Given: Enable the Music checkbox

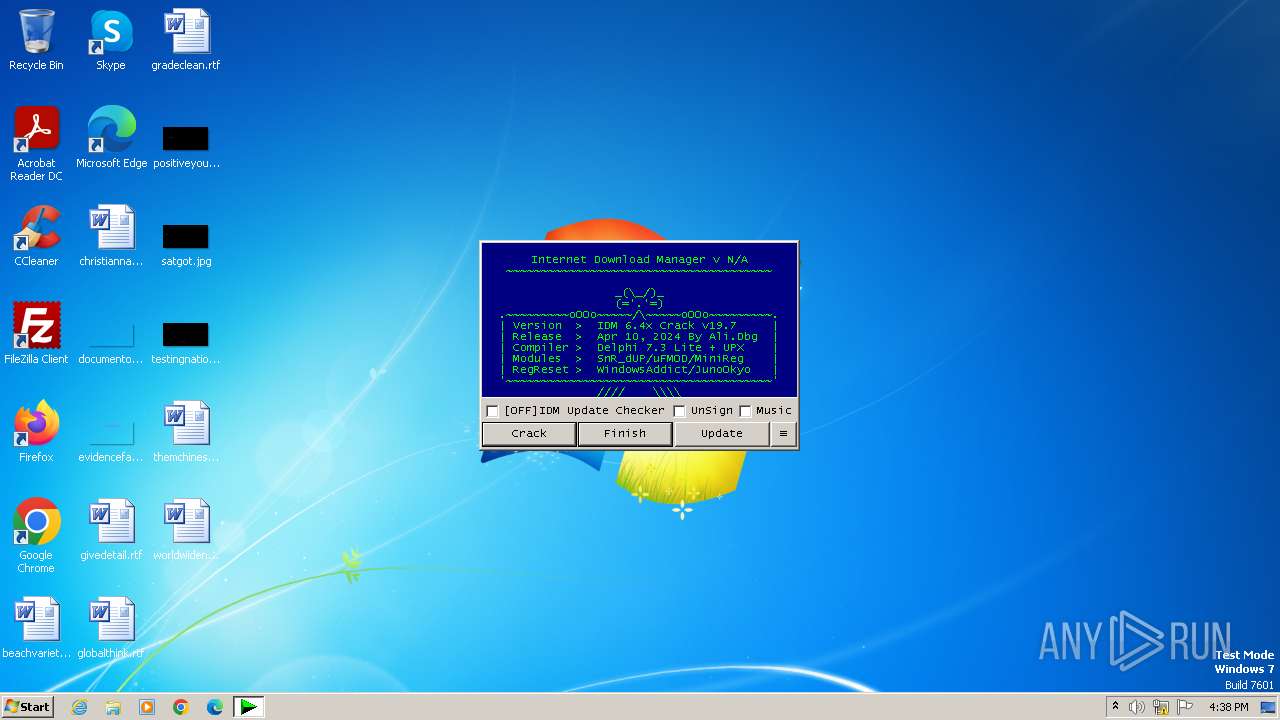Looking at the screenshot, I should pos(745,411).
